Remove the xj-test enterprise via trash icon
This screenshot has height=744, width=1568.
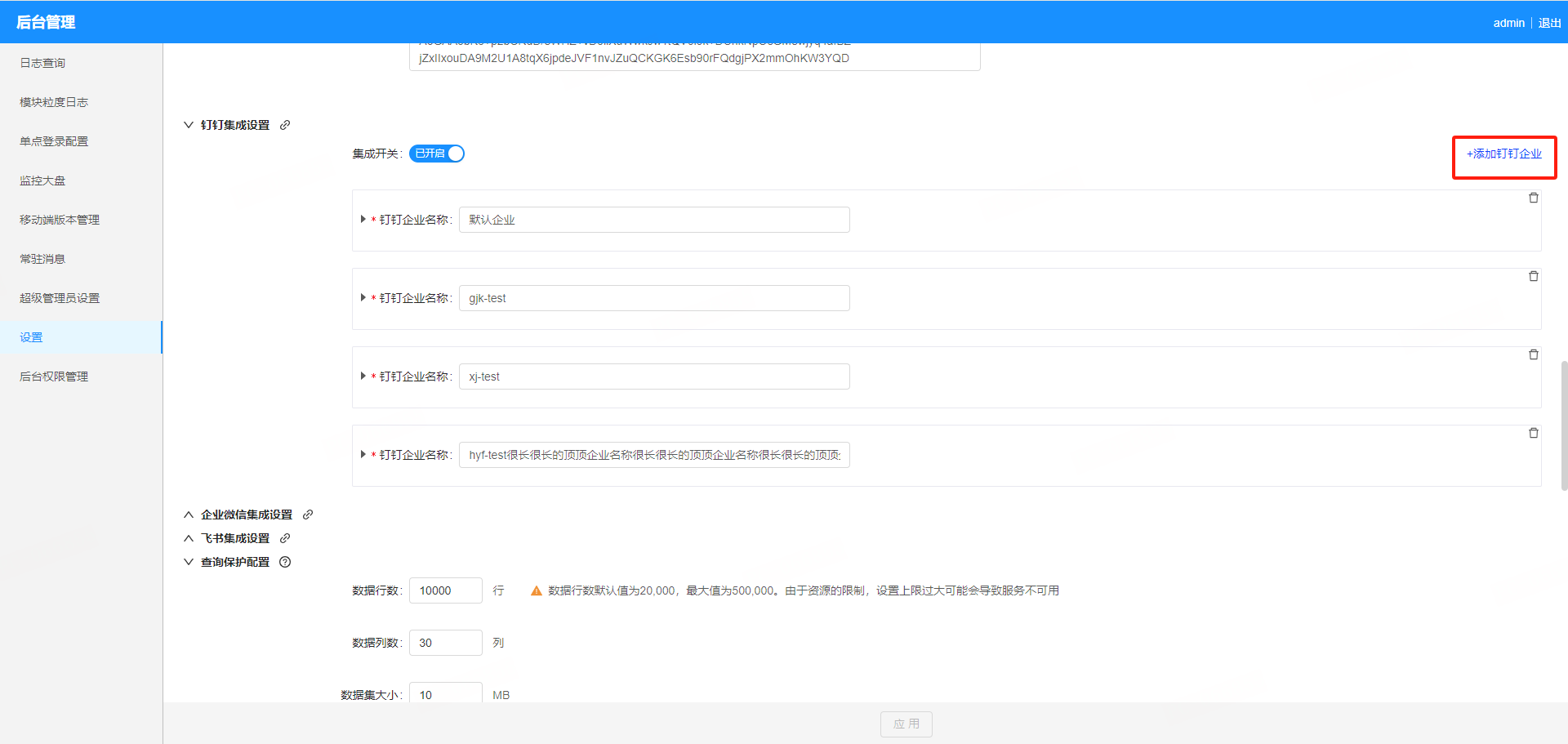click(x=1533, y=354)
